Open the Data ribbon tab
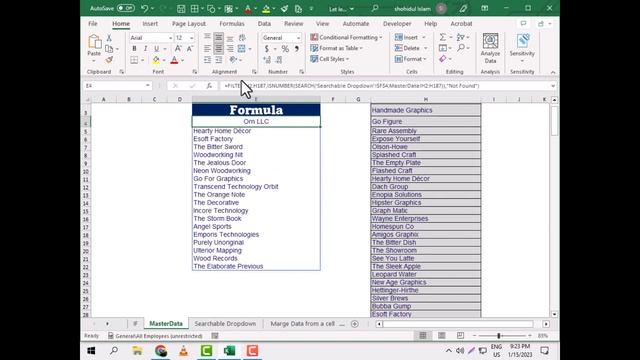Viewport: 640px width, 360px height. (x=264, y=24)
